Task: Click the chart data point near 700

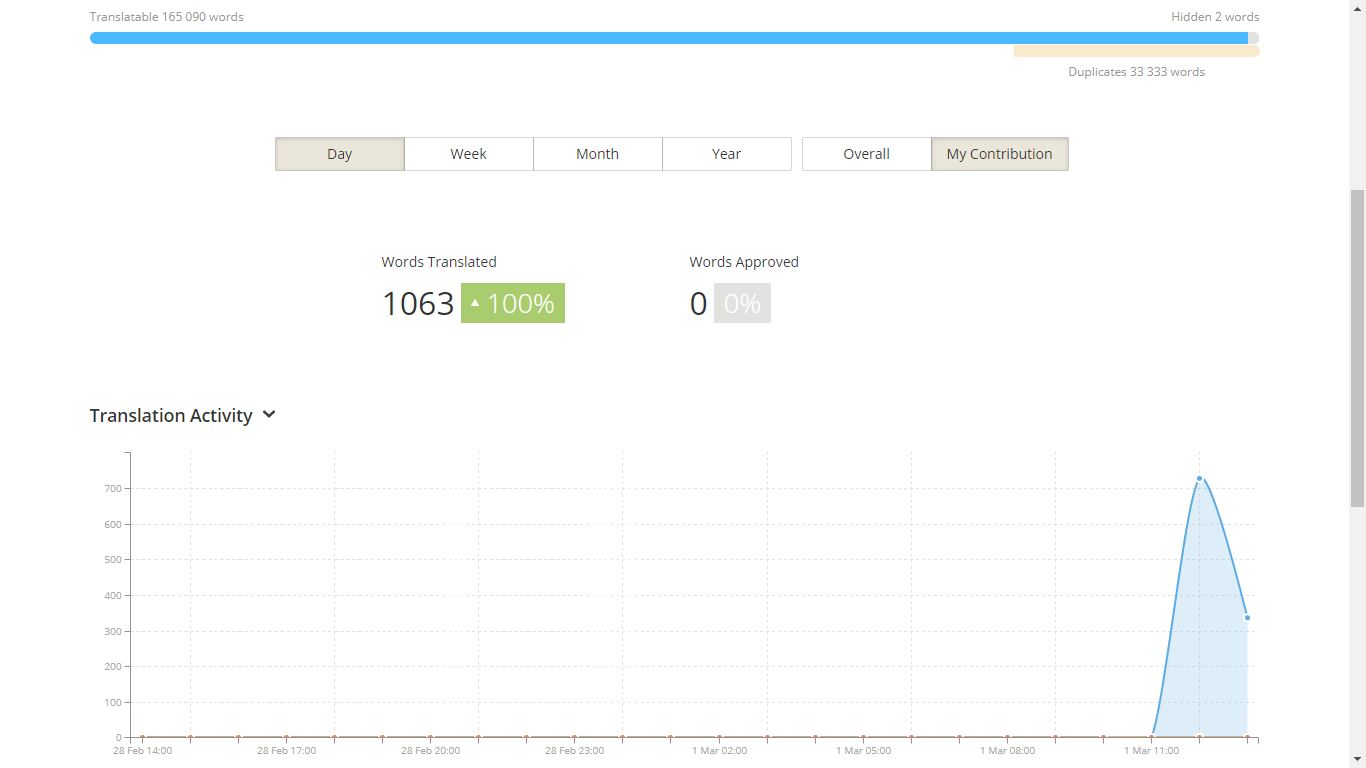Action: point(1199,478)
